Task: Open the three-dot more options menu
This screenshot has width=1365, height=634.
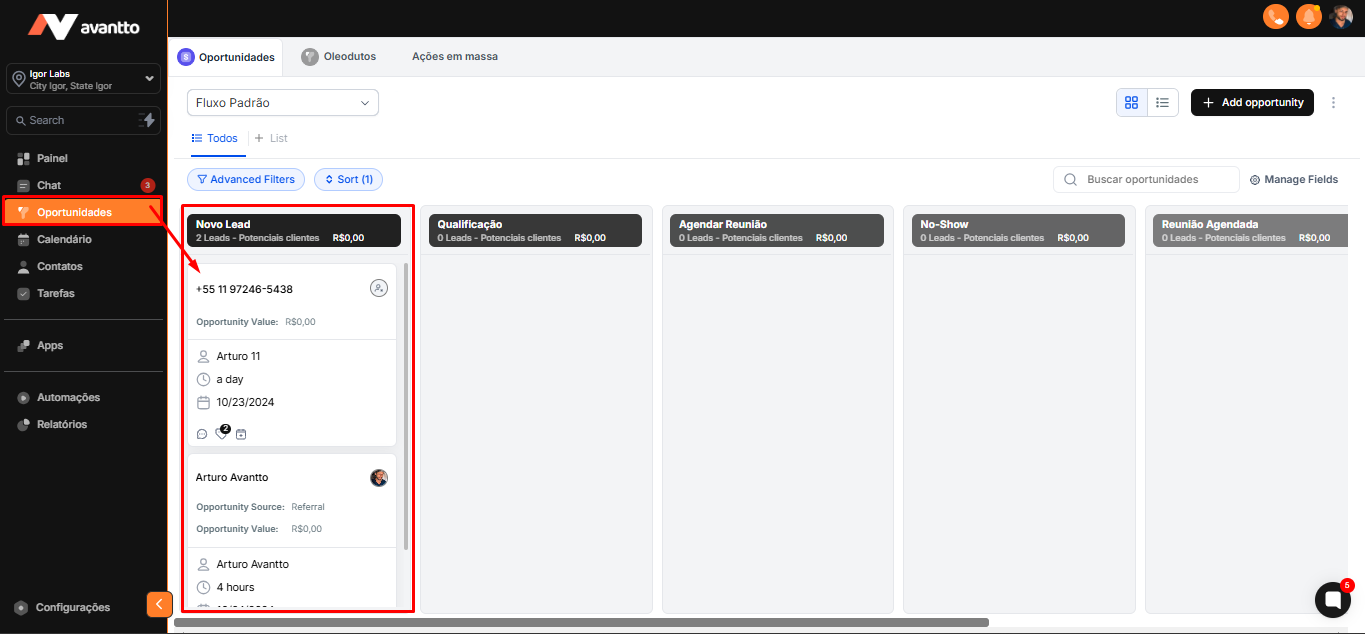Action: [1332, 102]
